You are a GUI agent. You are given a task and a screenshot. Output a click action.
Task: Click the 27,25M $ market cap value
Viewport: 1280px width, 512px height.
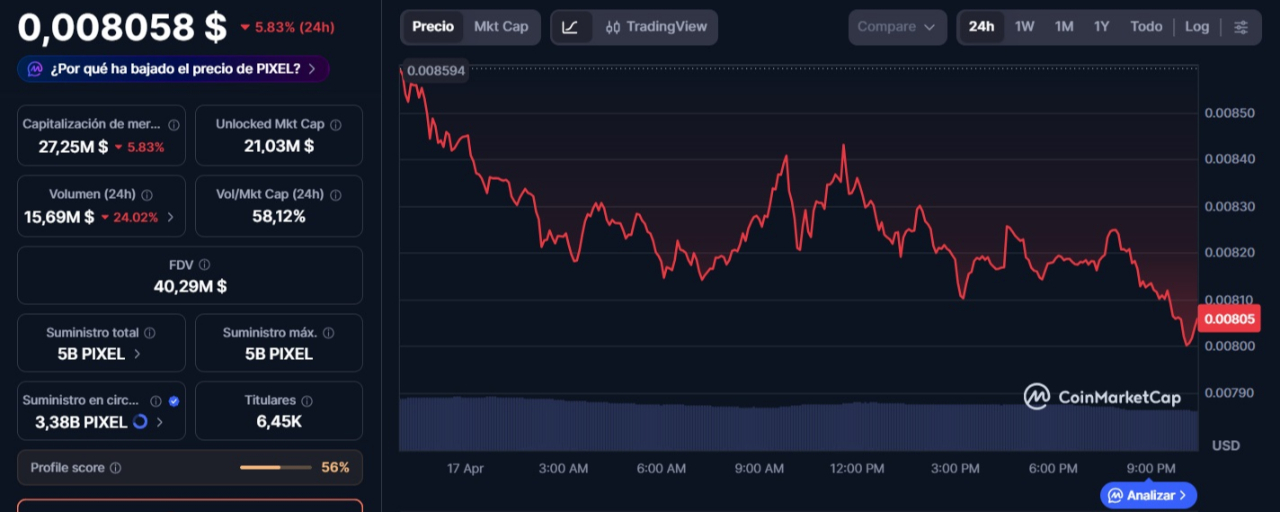[x=73, y=147]
